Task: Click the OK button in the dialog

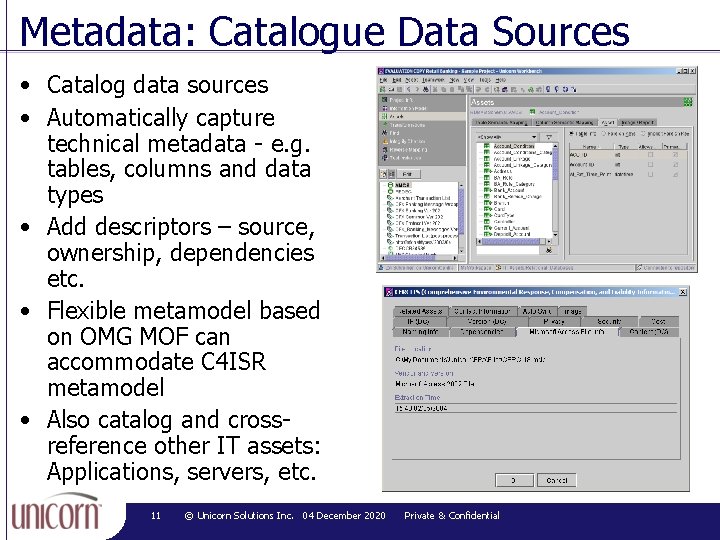Action: (x=514, y=480)
